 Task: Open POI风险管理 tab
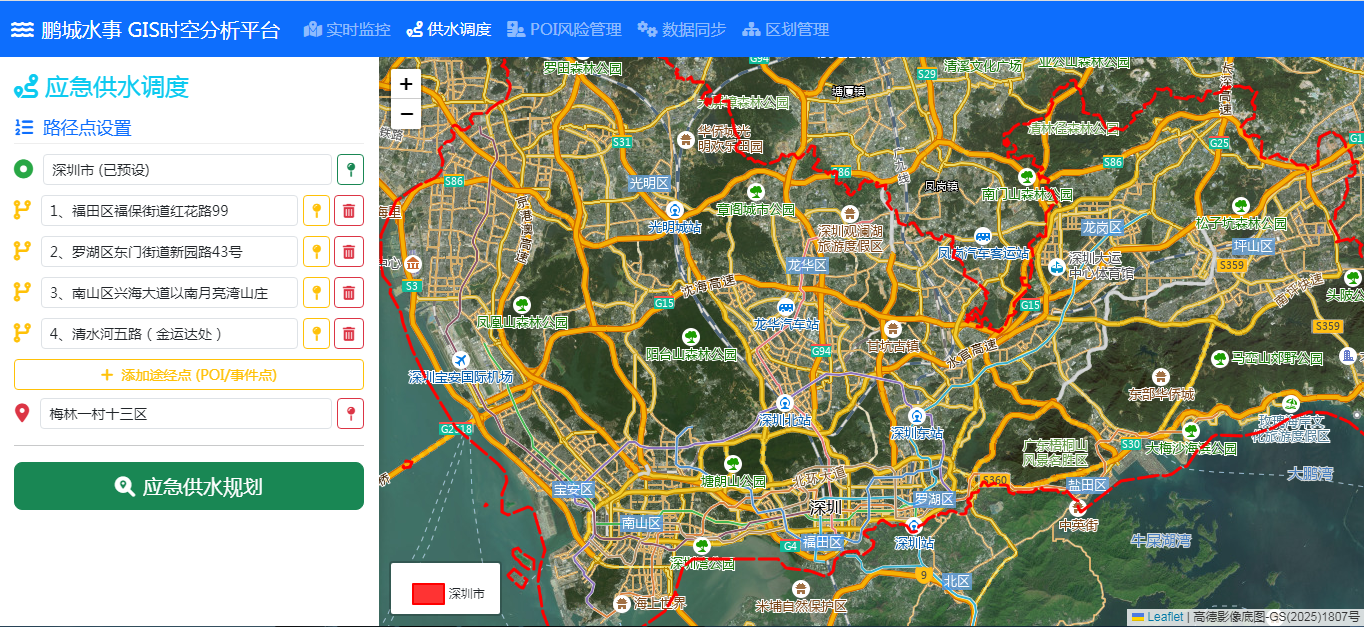[564, 30]
